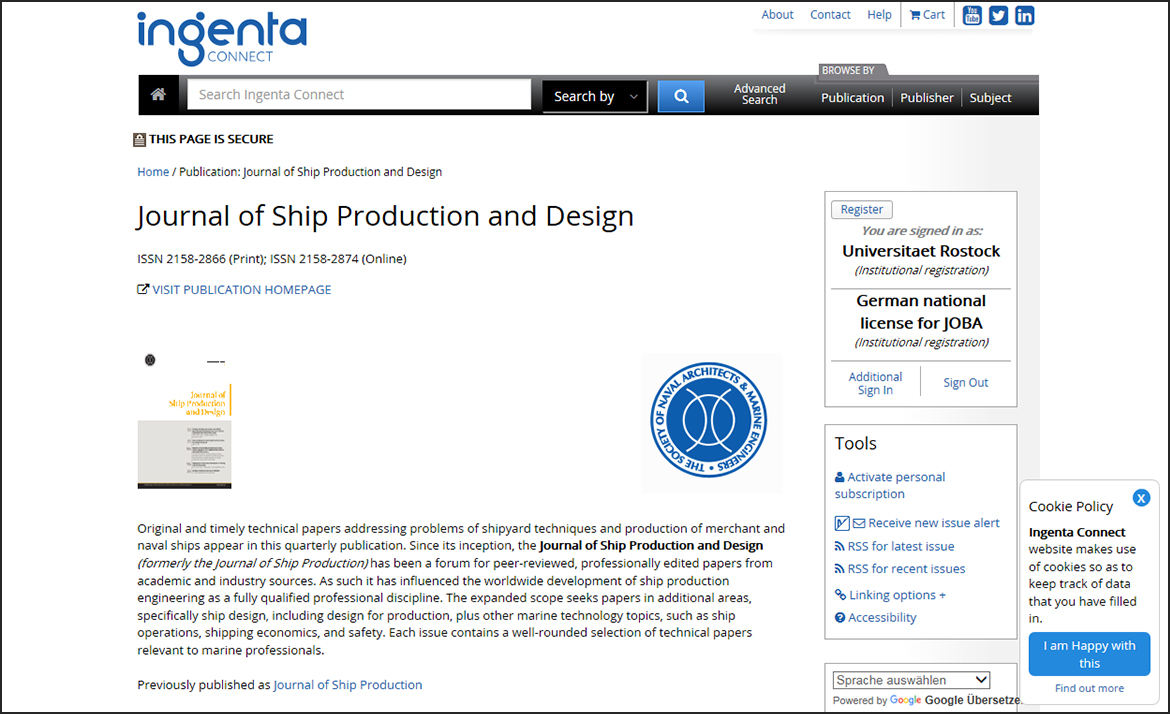Click the Register button

862,210
